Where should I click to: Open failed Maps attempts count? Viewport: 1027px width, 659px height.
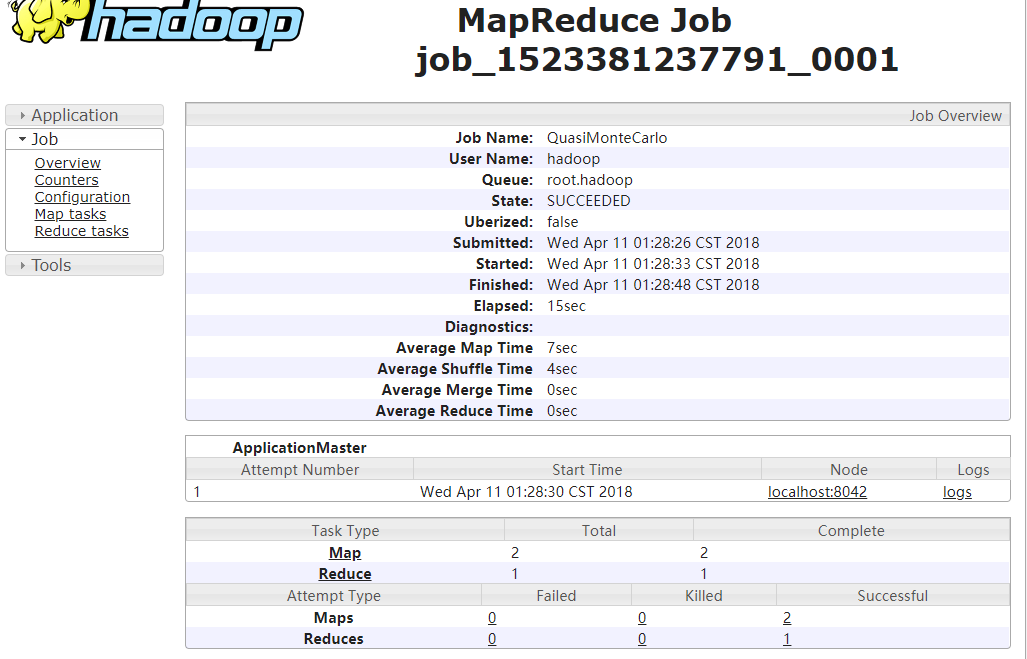pos(492,618)
